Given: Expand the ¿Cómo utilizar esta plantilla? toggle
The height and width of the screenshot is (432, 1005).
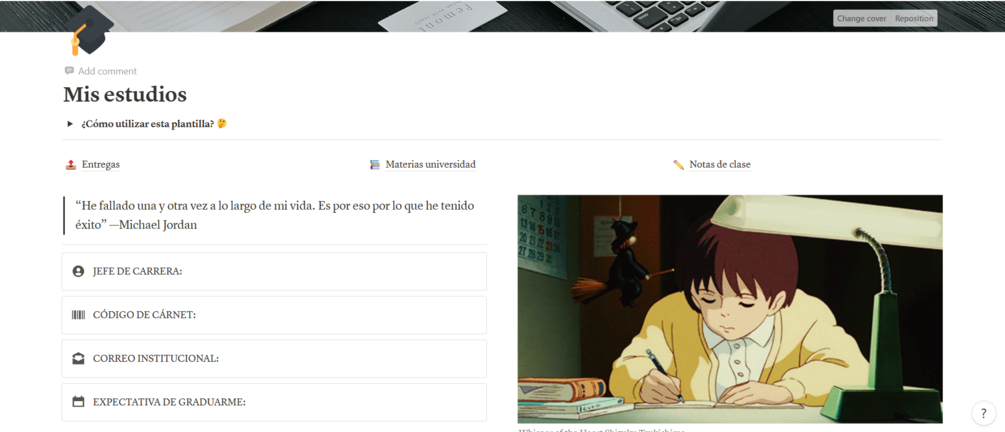Looking at the screenshot, I should (70, 124).
